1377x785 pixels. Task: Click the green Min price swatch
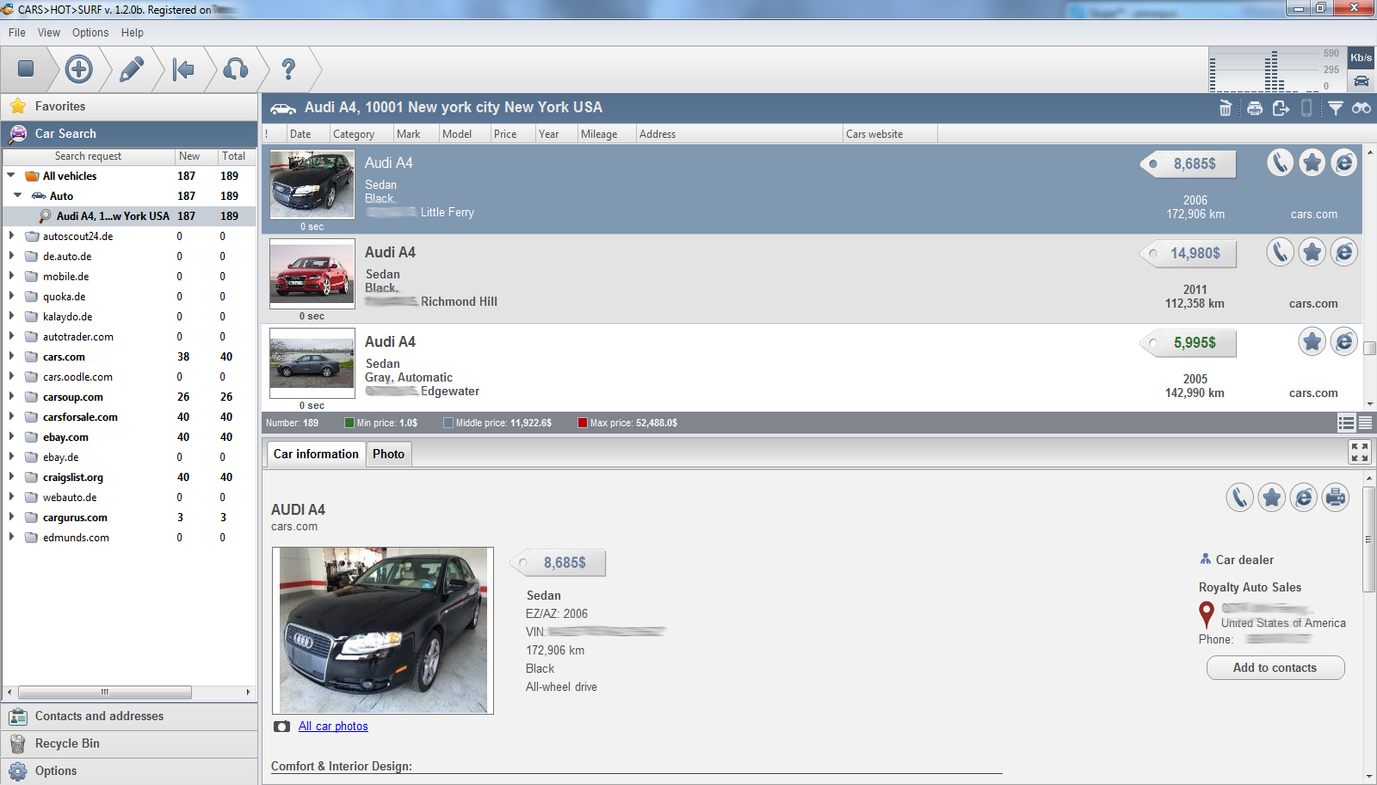349,423
